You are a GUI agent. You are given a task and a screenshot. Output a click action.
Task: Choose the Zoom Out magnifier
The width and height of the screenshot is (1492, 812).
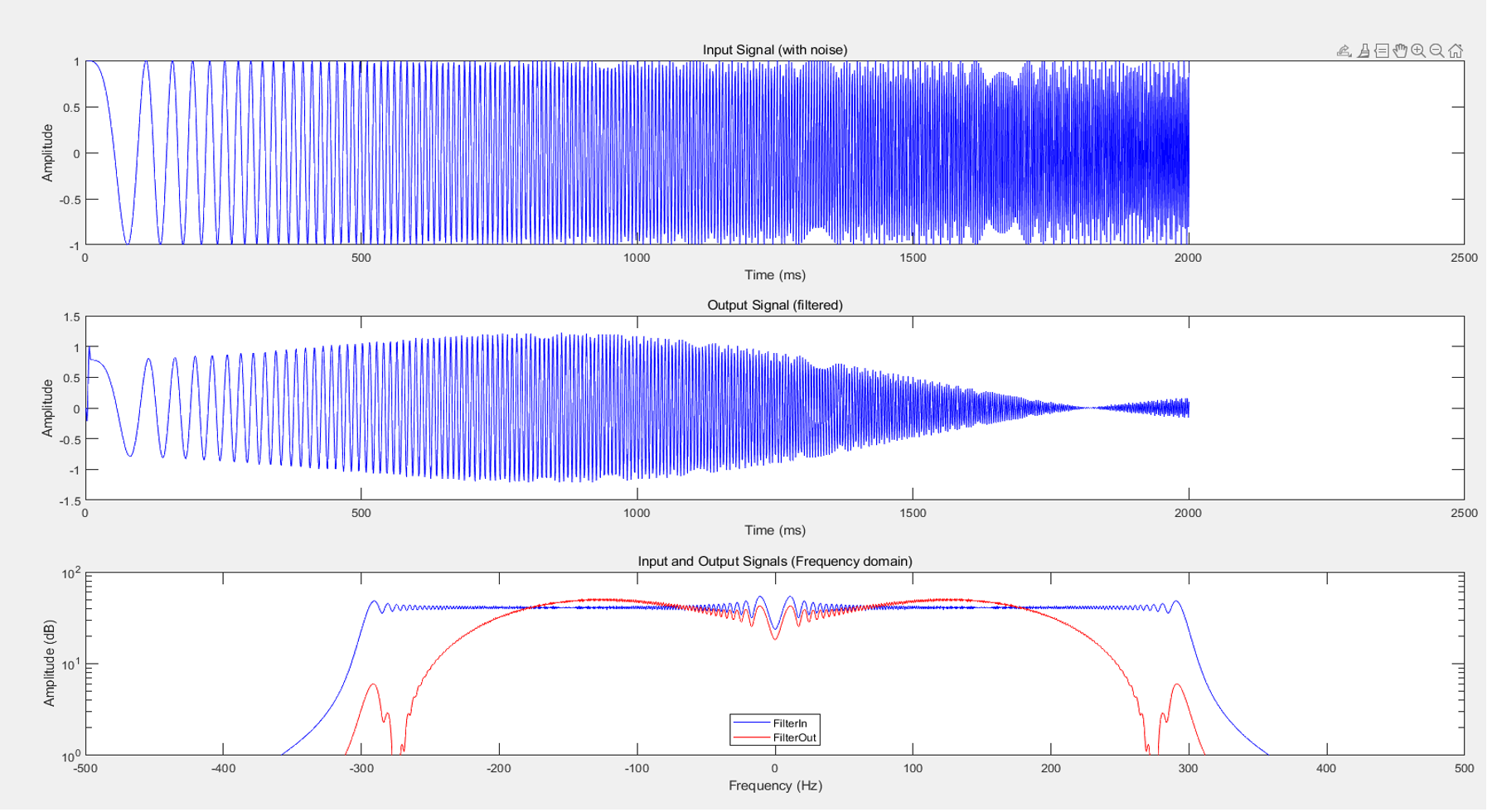click(1436, 51)
